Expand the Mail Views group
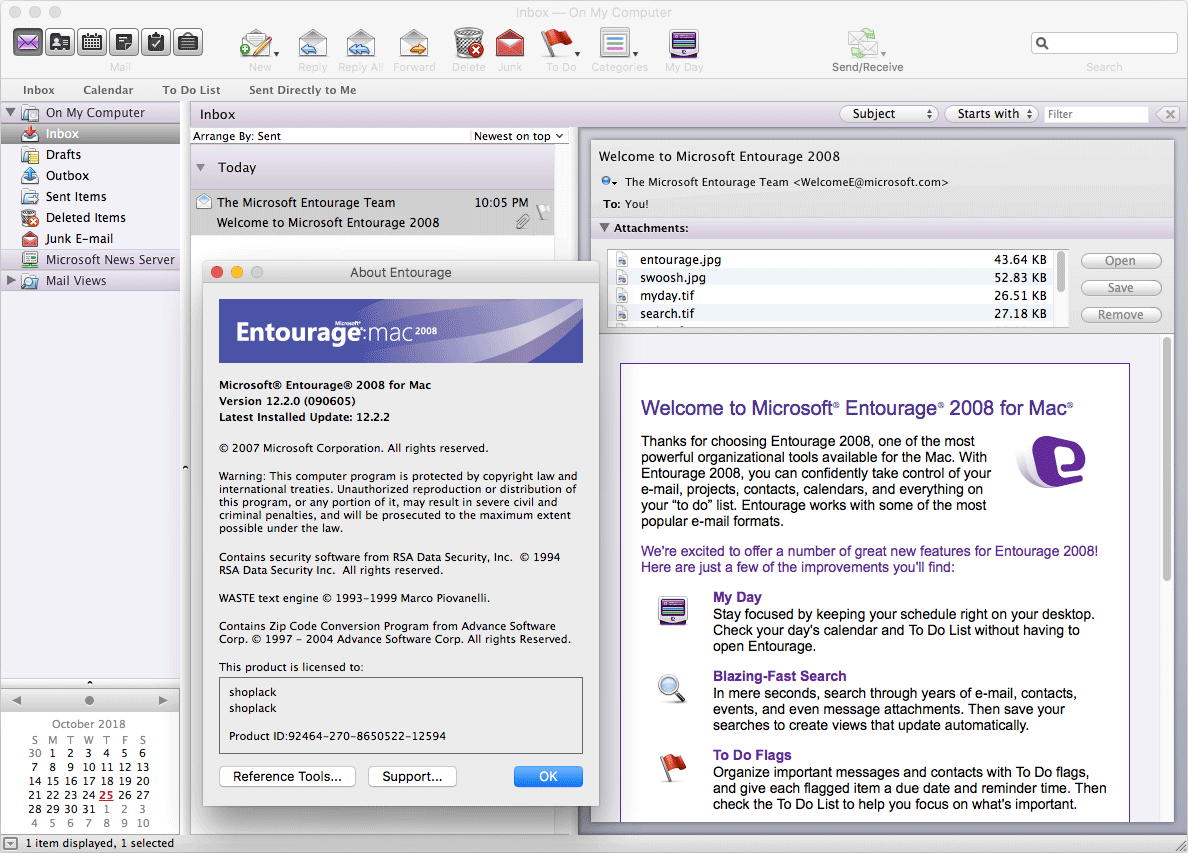The height and width of the screenshot is (853, 1188). coord(11,280)
